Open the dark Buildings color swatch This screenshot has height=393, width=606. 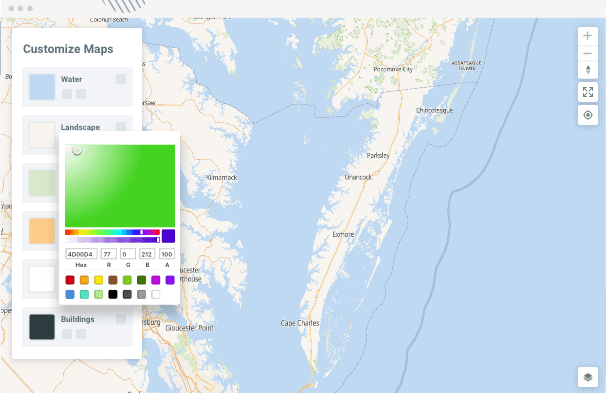coord(42,327)
